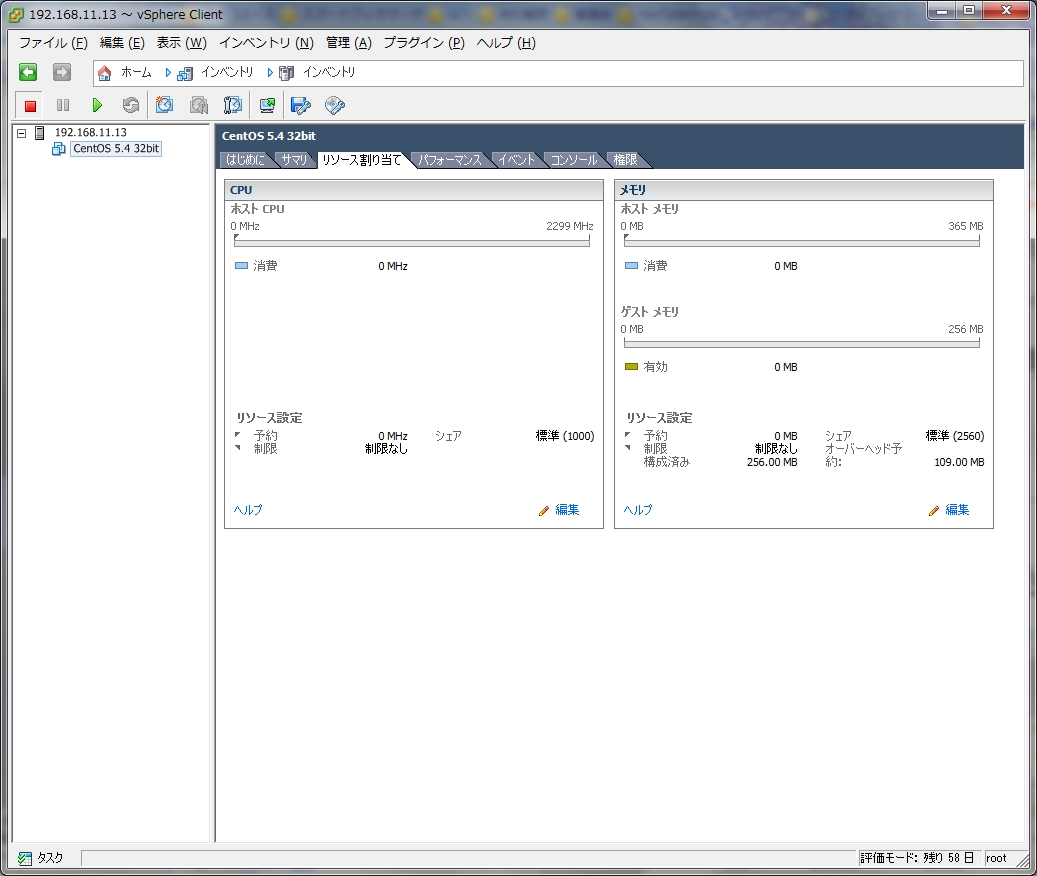Suspend VM with pause icon

point(63,105)
